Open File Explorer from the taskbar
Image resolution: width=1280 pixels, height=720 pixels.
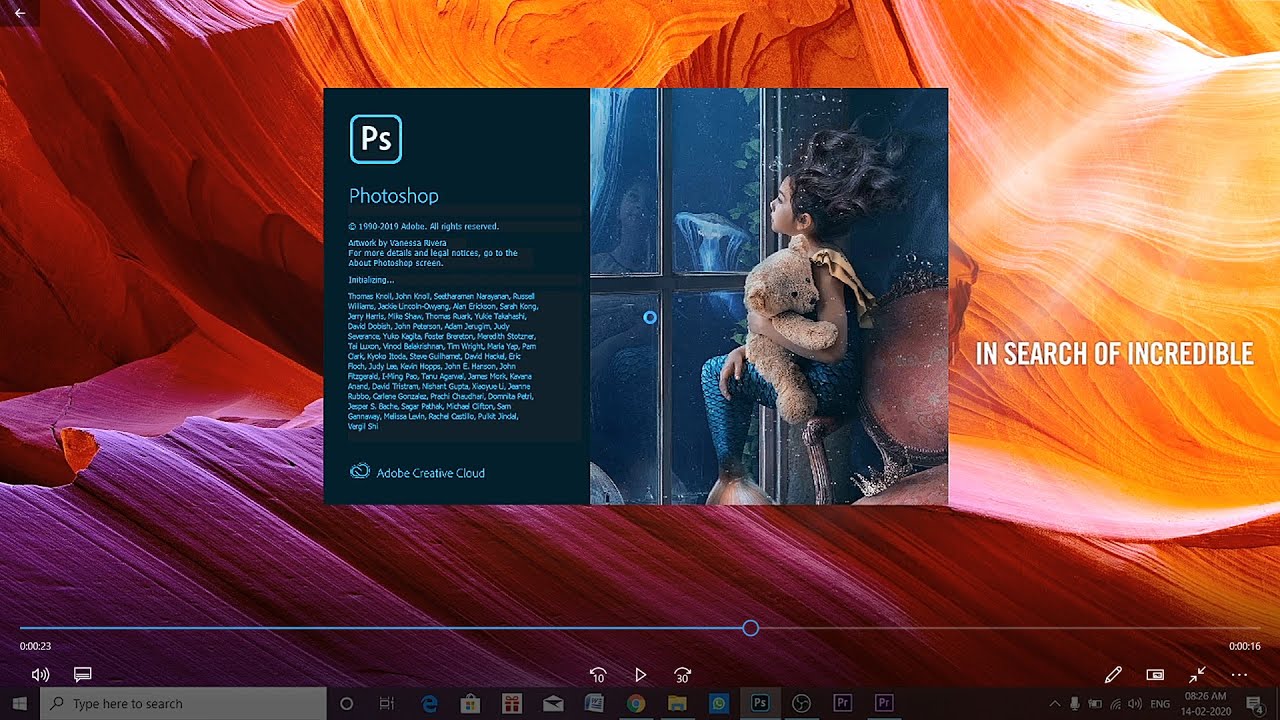677,703
